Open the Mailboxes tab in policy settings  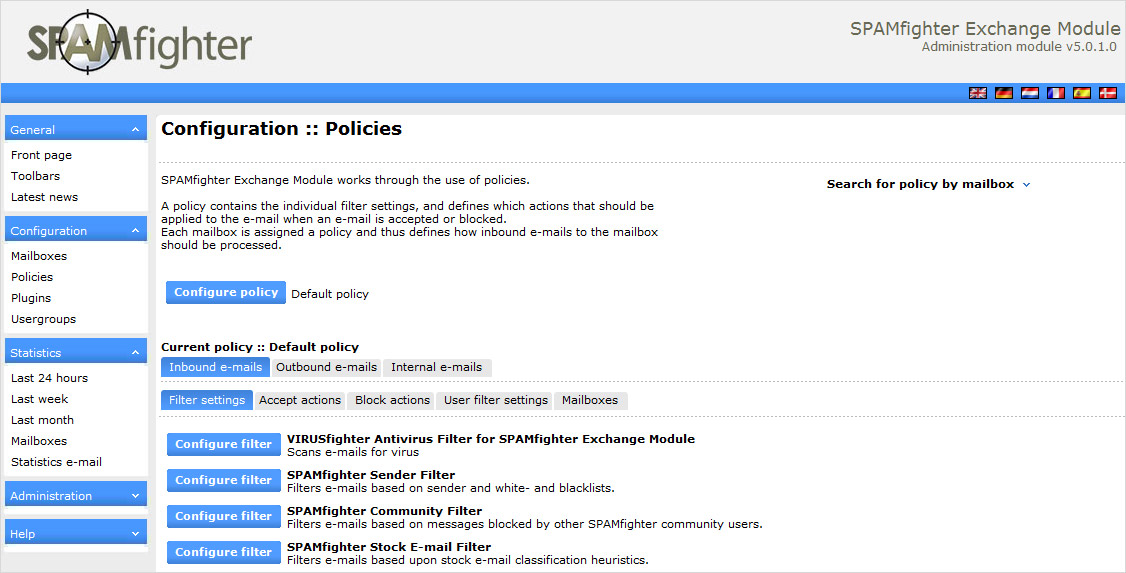[590, 400]
